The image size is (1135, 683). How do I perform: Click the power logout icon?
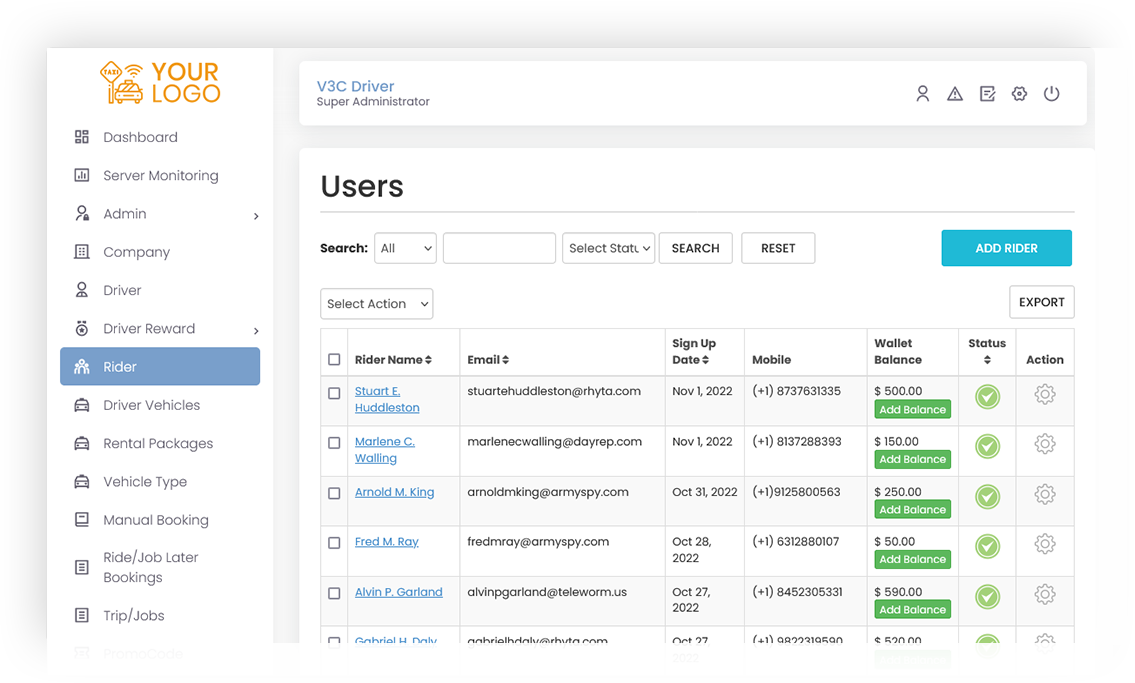(x=1051, y=94)
